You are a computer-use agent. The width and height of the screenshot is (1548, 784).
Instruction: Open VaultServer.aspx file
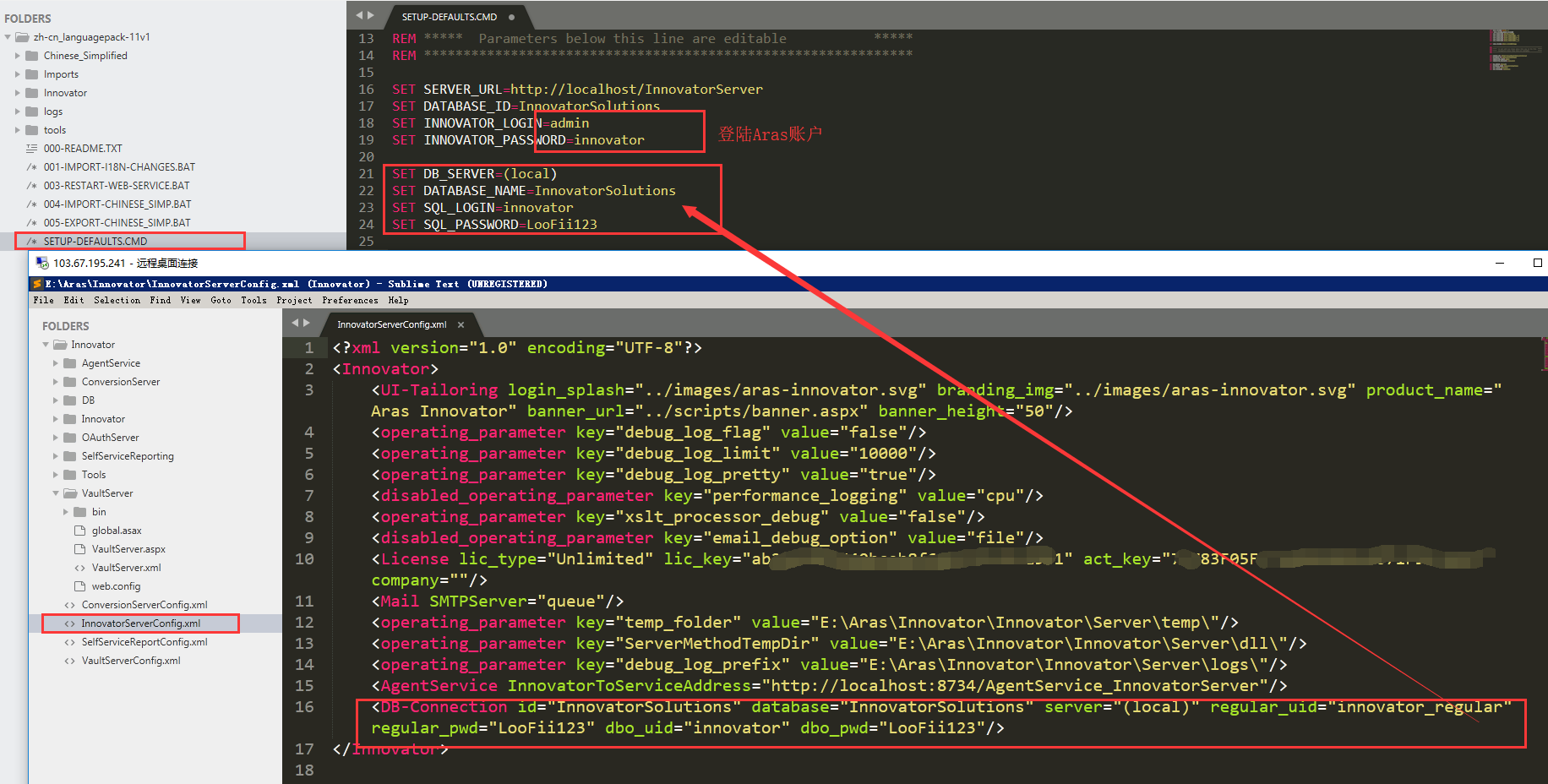coord(128,549)
